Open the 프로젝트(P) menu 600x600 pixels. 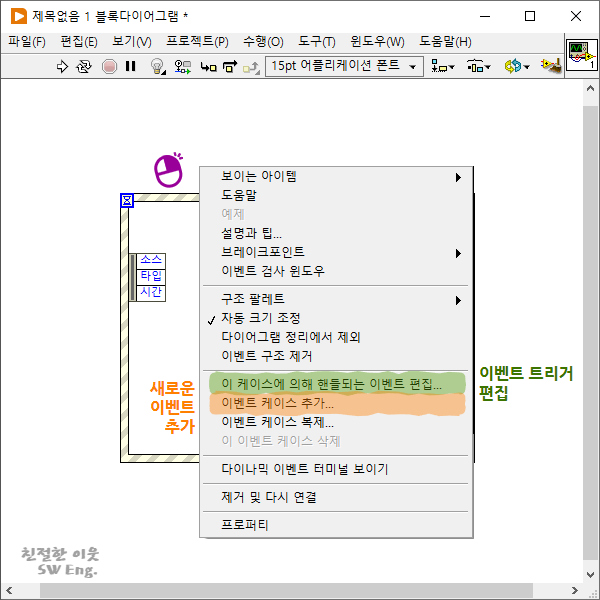197,41
